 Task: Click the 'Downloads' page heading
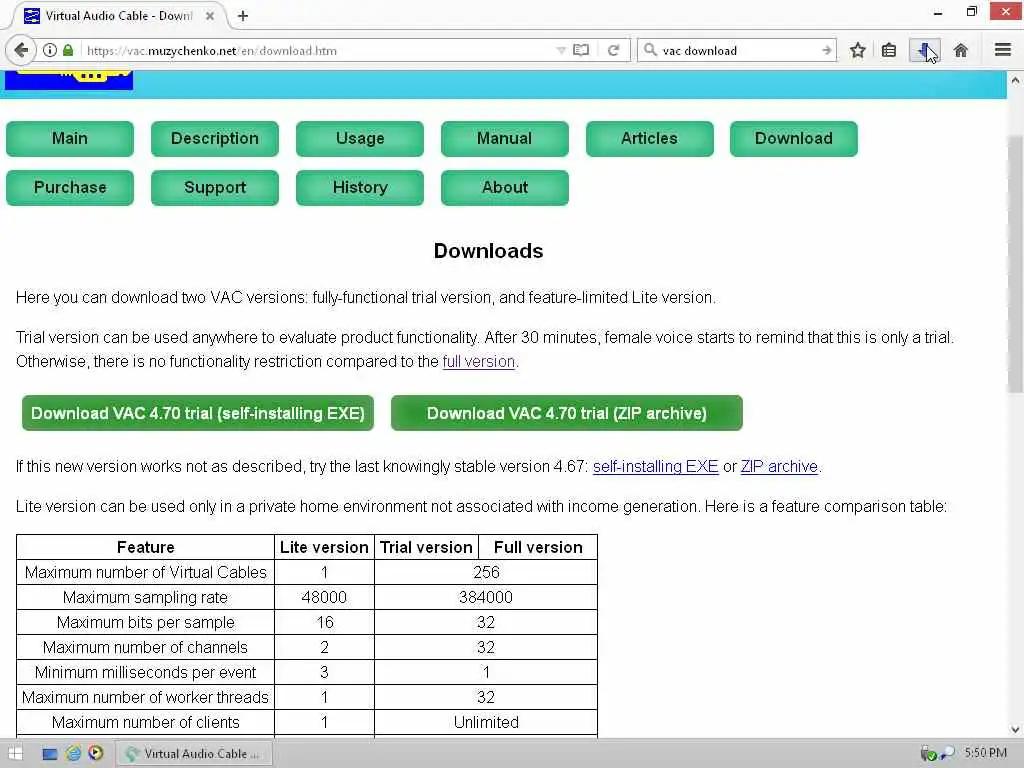[x=488, y=251]
